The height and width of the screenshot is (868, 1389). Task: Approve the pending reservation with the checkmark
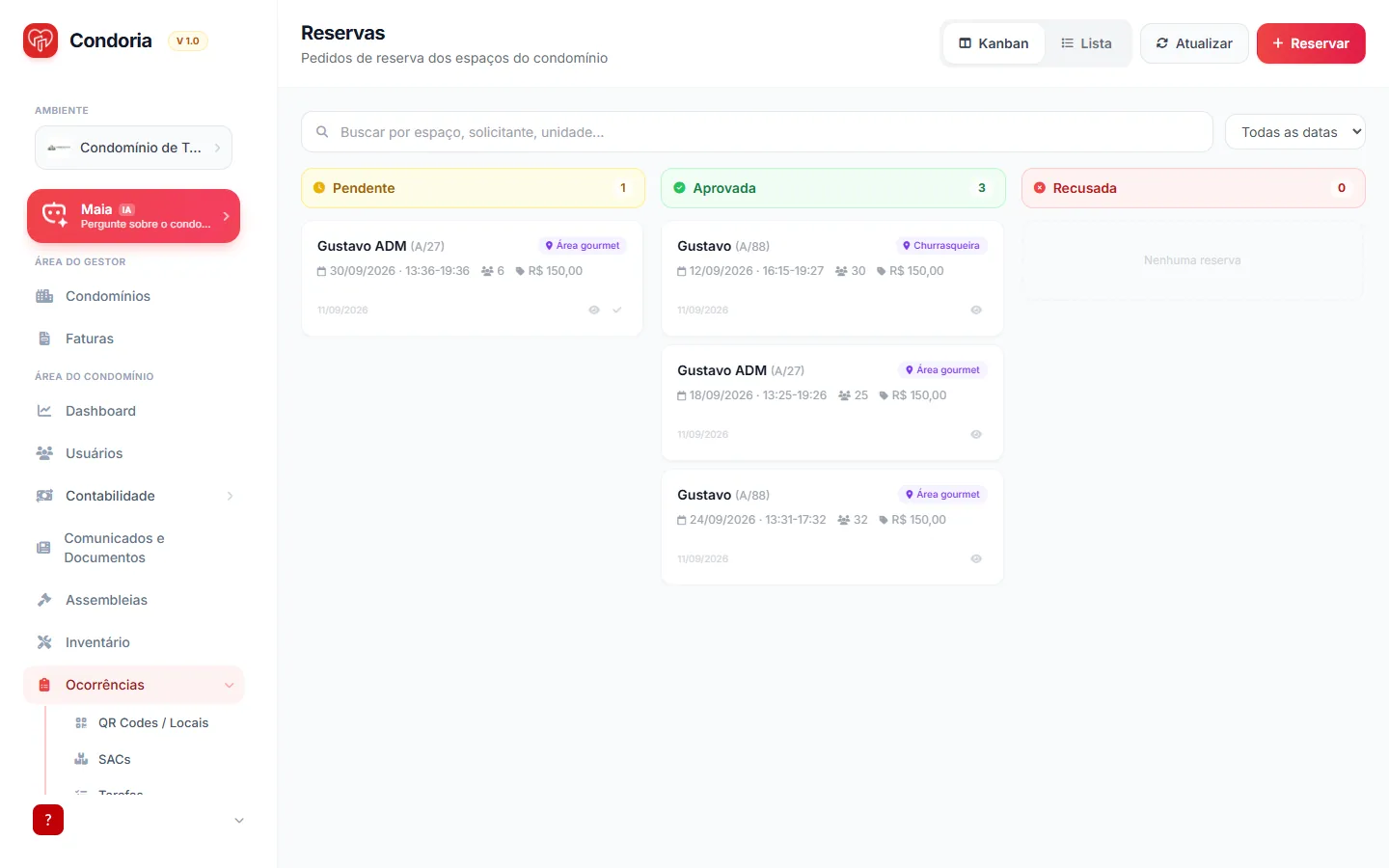tap(617, 310)
